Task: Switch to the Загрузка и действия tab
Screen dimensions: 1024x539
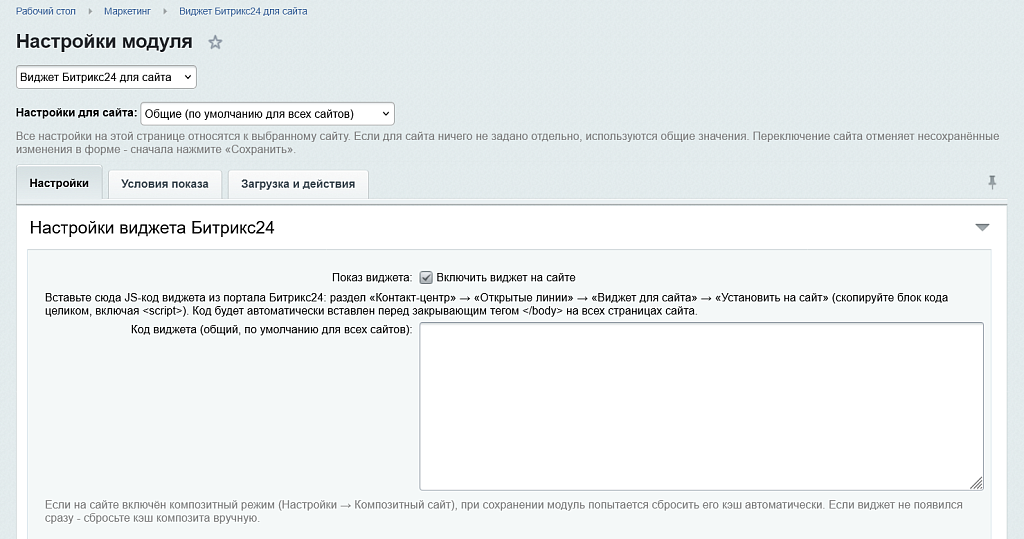Action: point(298,184)
